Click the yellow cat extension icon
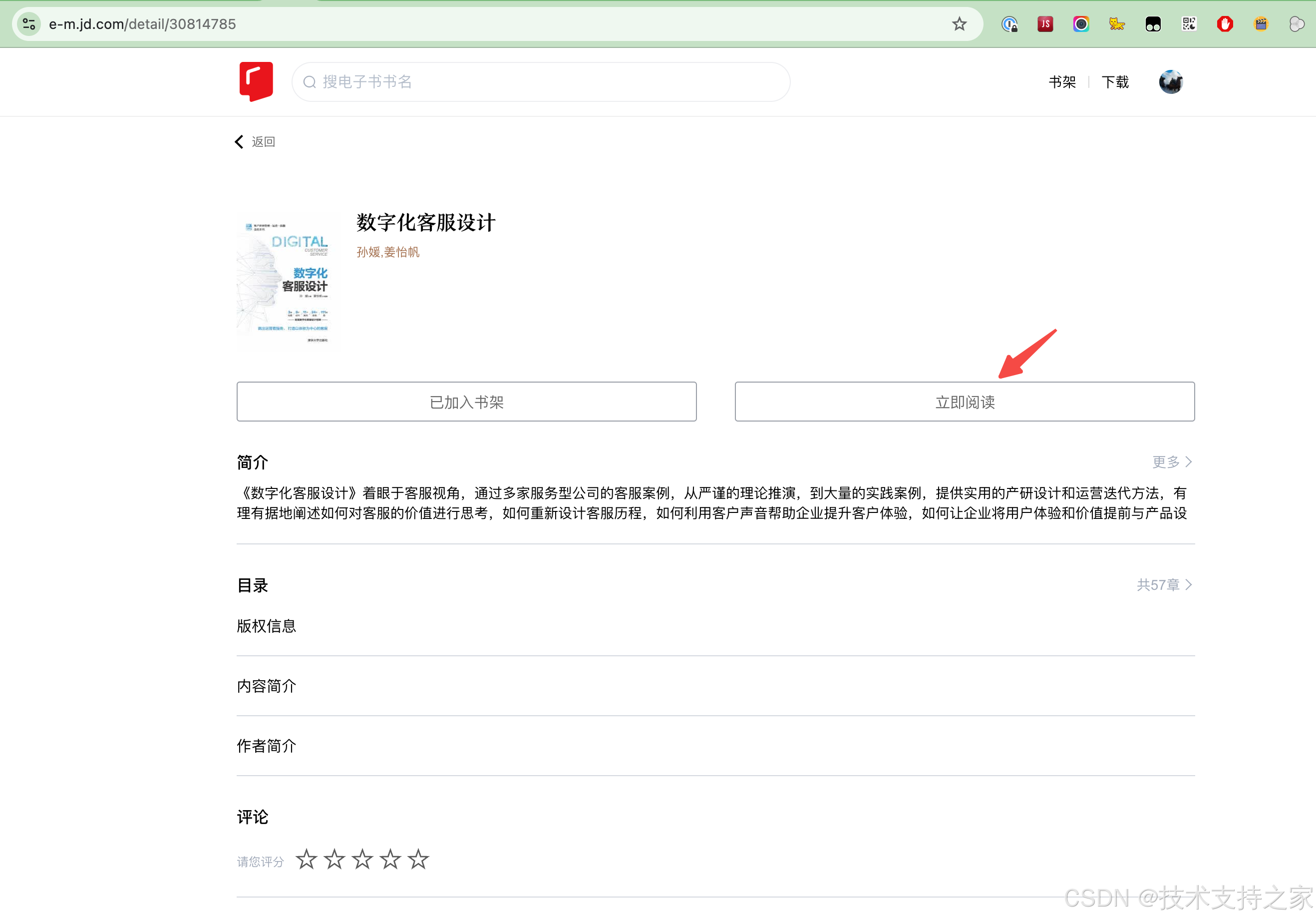This screenshot has height=919, width=1316. pyautogui.click(x=1116, y=24)
